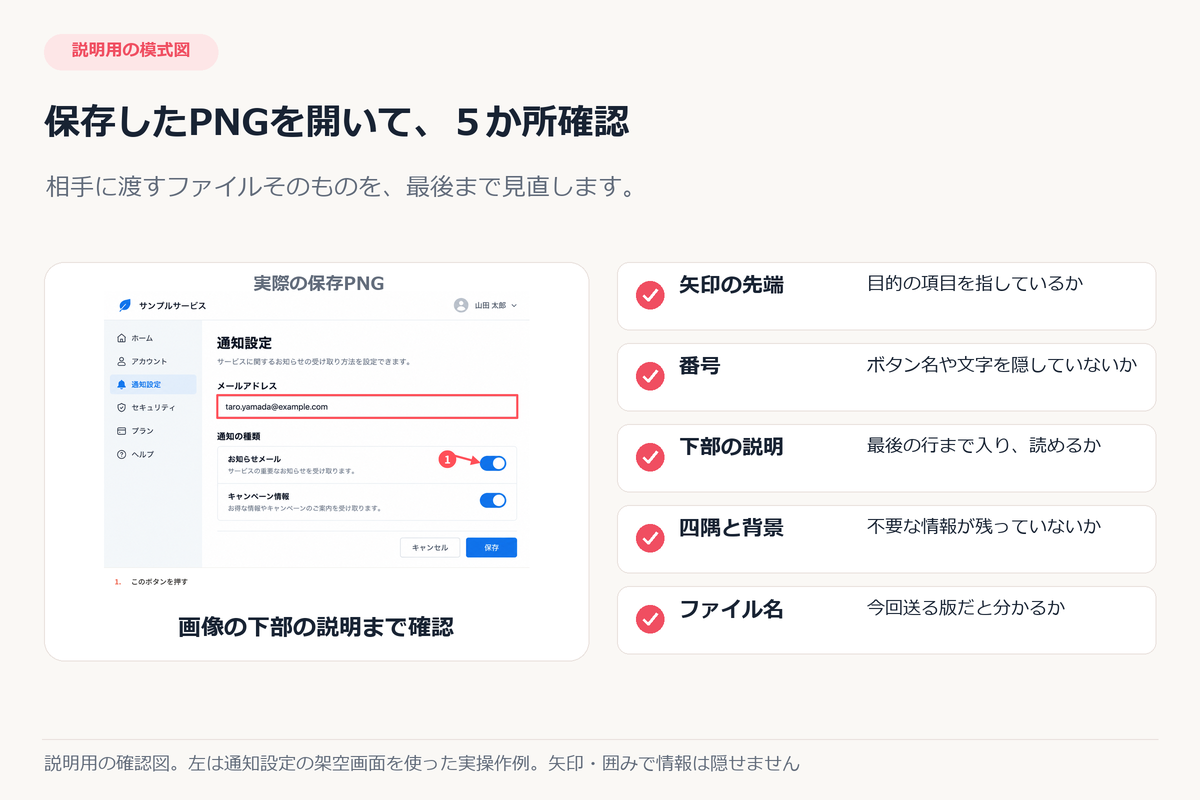
Task: Click the shield icon for セキュリティ
Action: tap(122, 407)
